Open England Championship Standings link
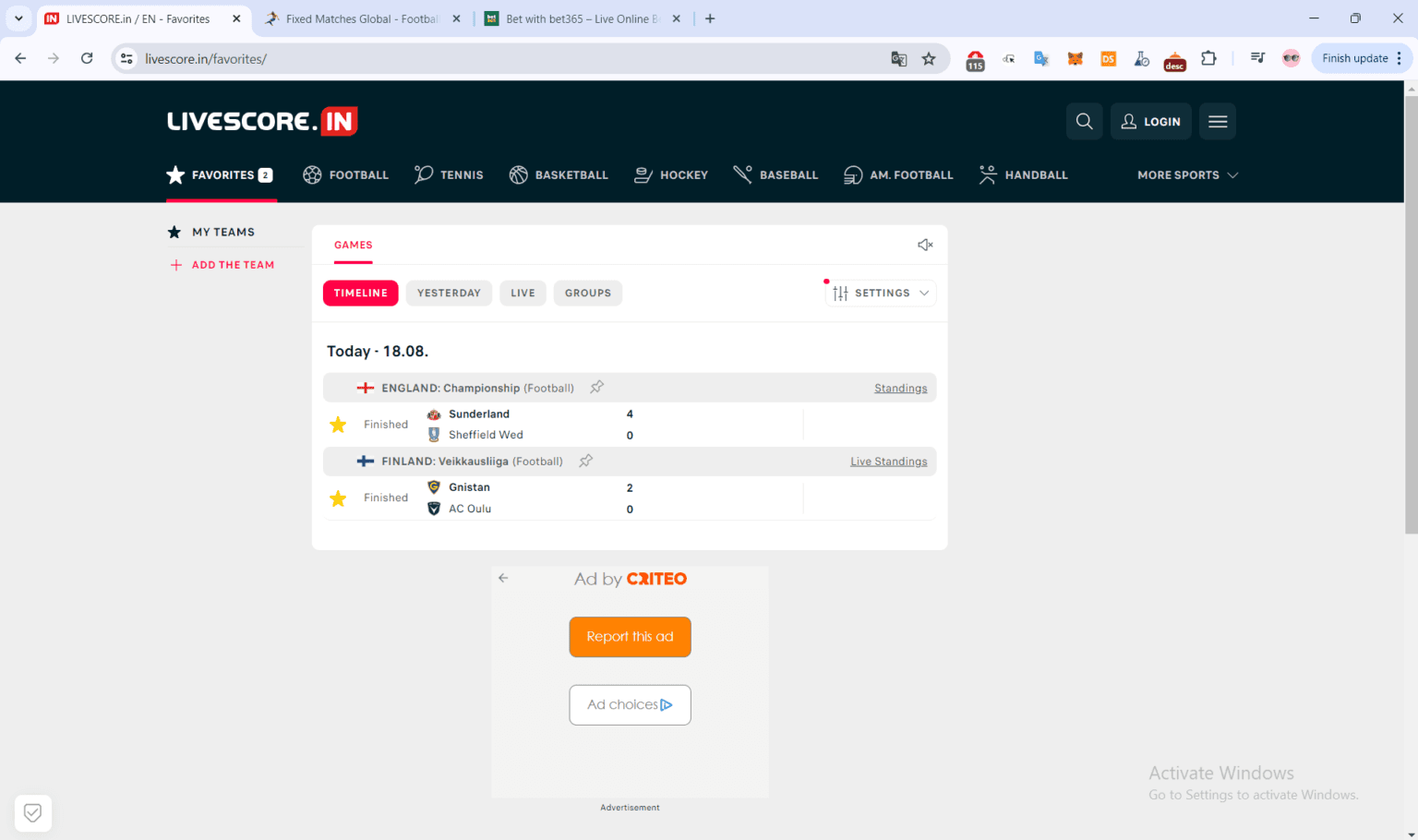 900,389
